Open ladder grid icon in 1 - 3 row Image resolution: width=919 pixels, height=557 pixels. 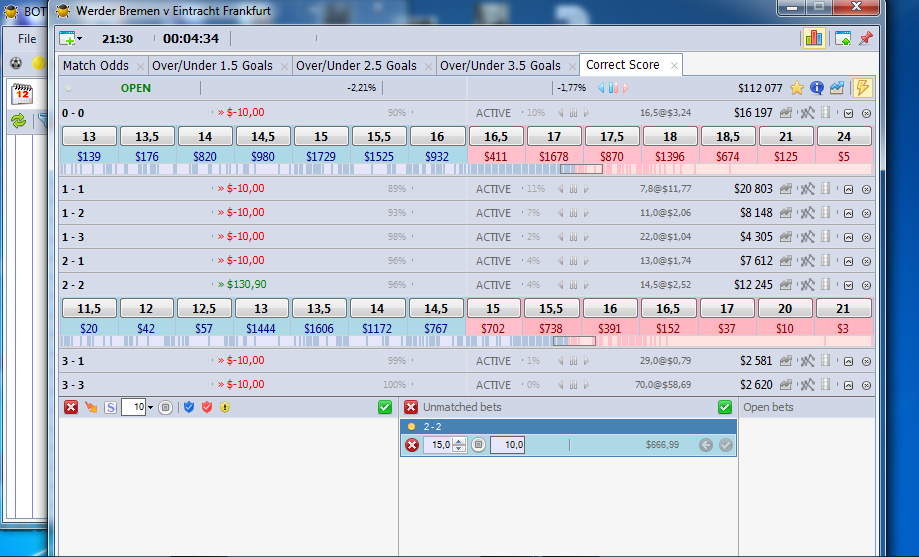coord(826,236)
